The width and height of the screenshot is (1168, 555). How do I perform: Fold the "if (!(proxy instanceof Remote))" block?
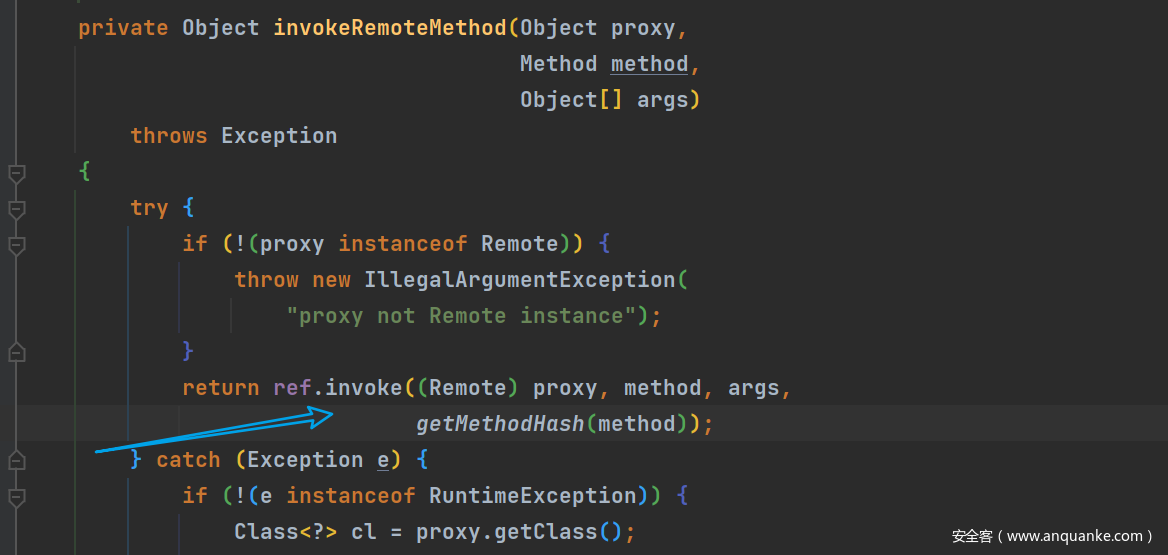point(15,245)
